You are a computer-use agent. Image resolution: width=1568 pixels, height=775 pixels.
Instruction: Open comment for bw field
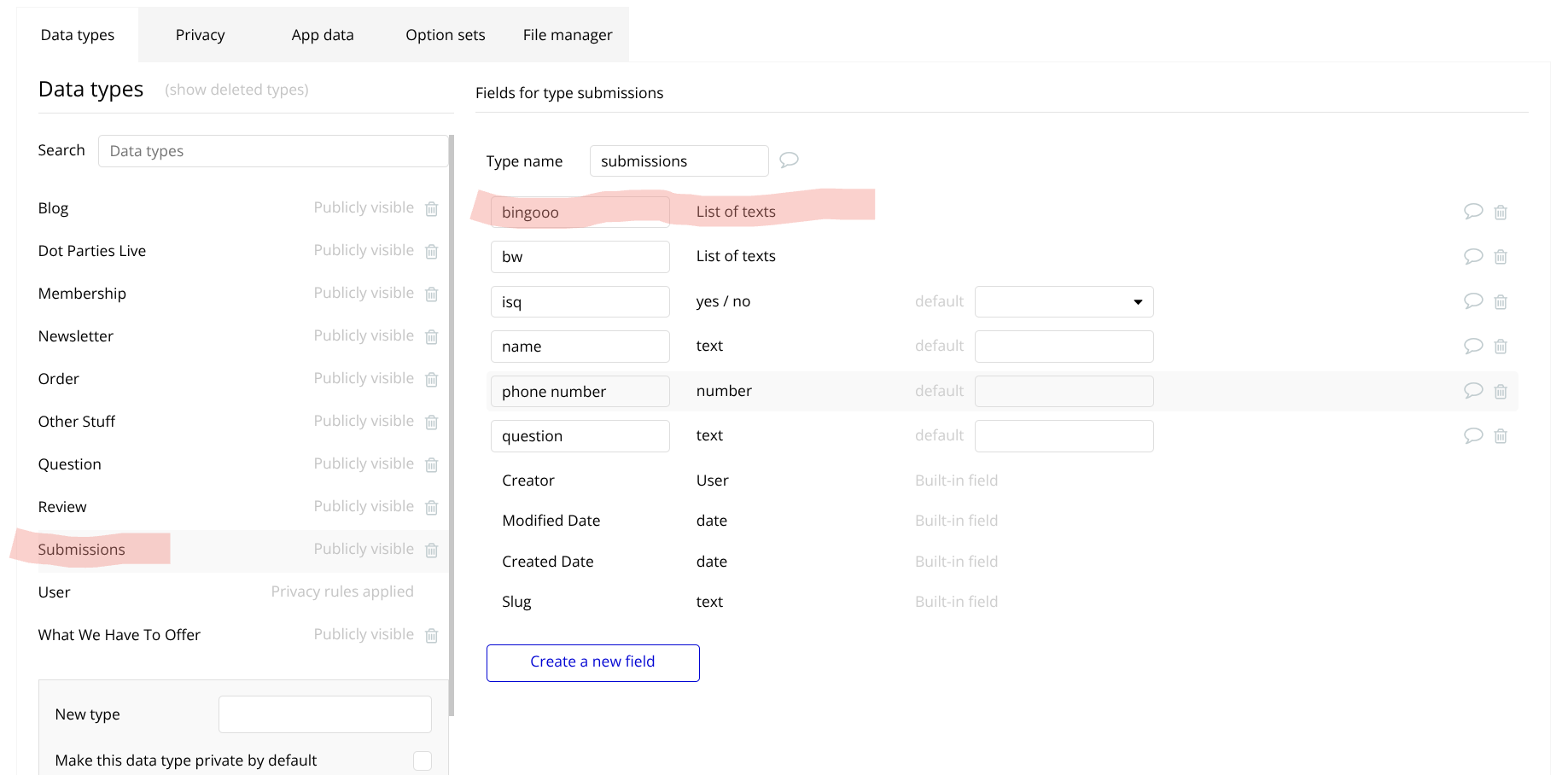click(1473, 256)
